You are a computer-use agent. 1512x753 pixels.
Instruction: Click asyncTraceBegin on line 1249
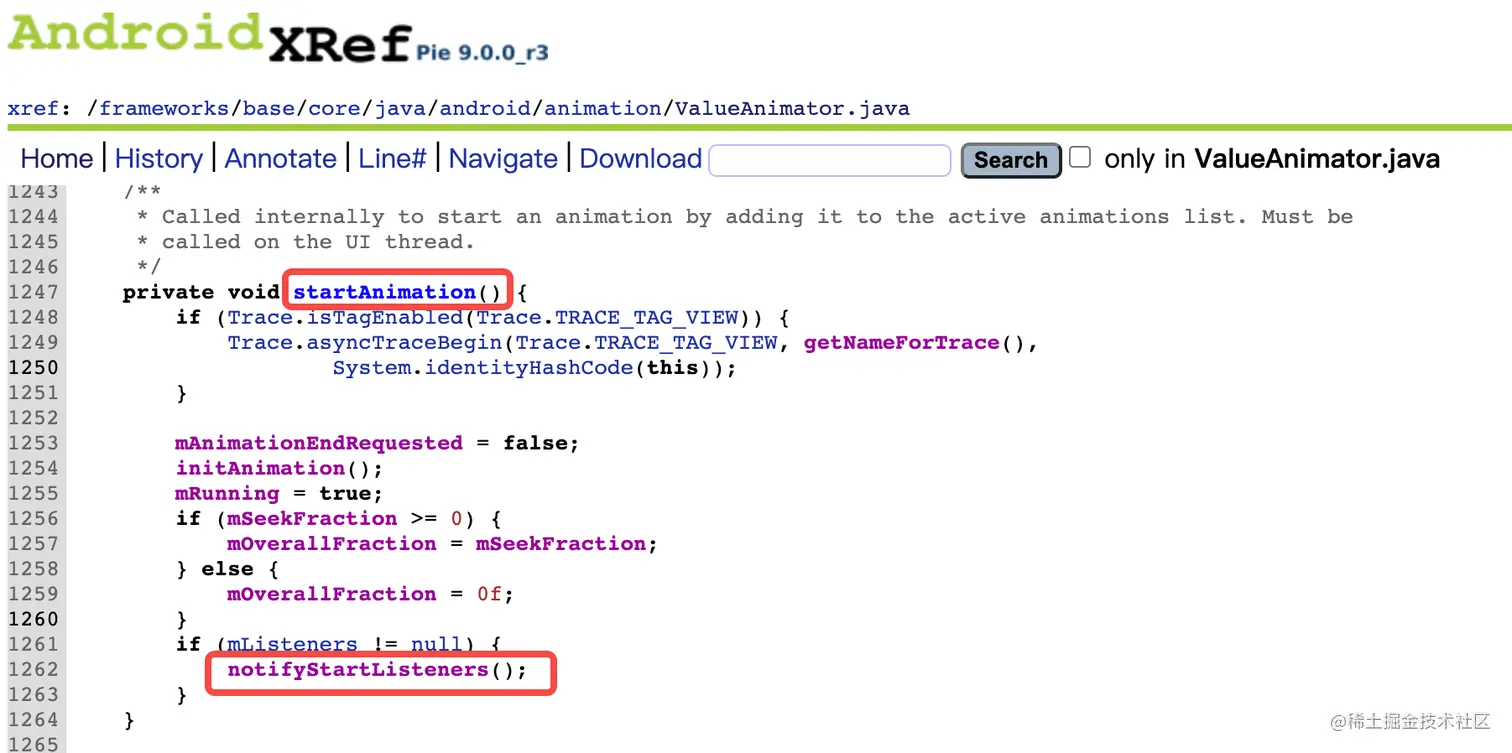tap(403, 343)
